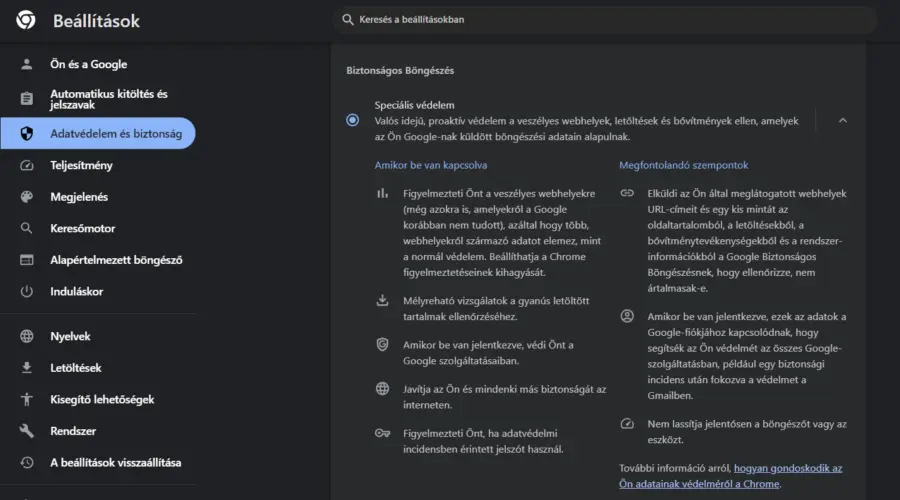Click the shield icon for Adatvédelem és biztonság
The height and width of the screenshot is (500, 900).
click(x=27, y=133)
